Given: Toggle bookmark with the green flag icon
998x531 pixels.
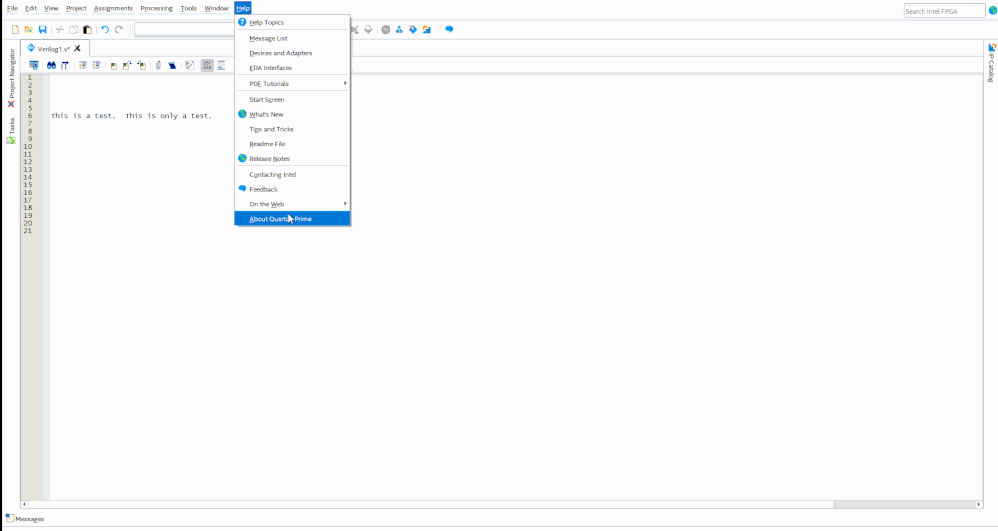Looking at the screenshot, I should tap(114, 65).
